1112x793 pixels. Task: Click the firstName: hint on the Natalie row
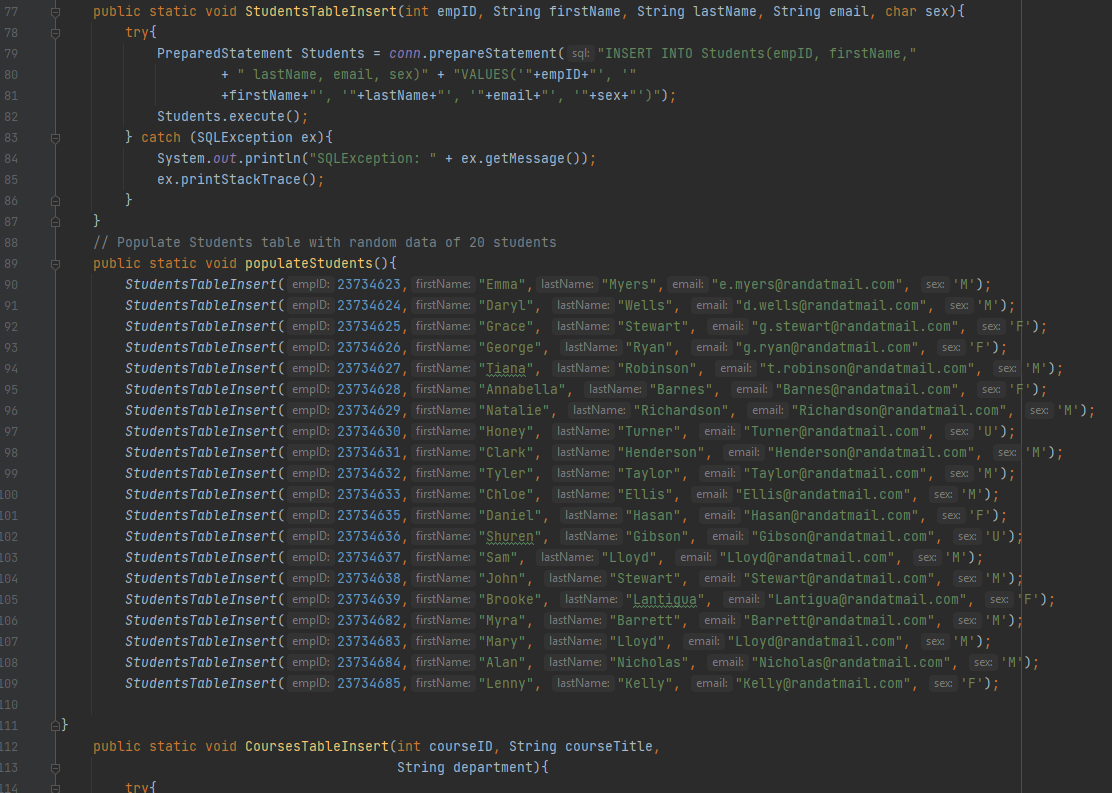pyautogui.click(x=443, y=411)
